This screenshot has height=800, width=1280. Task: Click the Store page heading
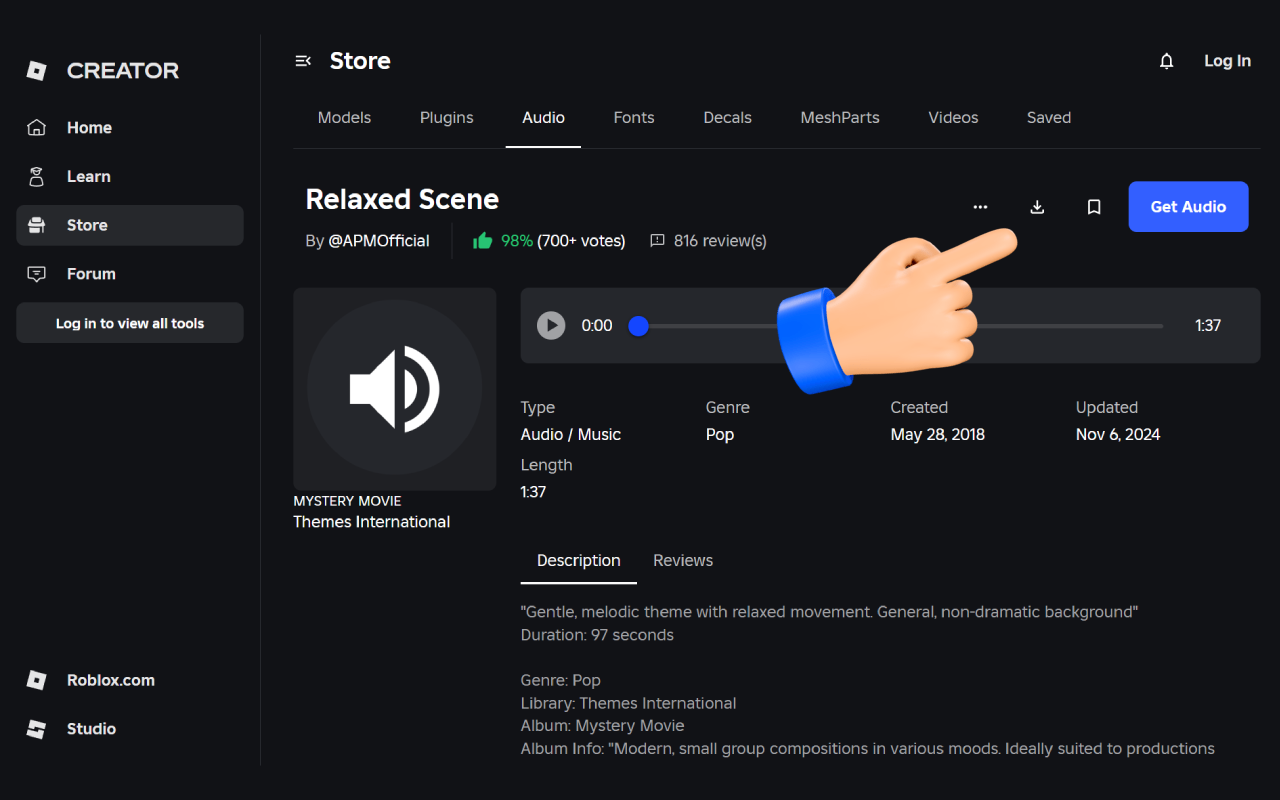point(360,61)
